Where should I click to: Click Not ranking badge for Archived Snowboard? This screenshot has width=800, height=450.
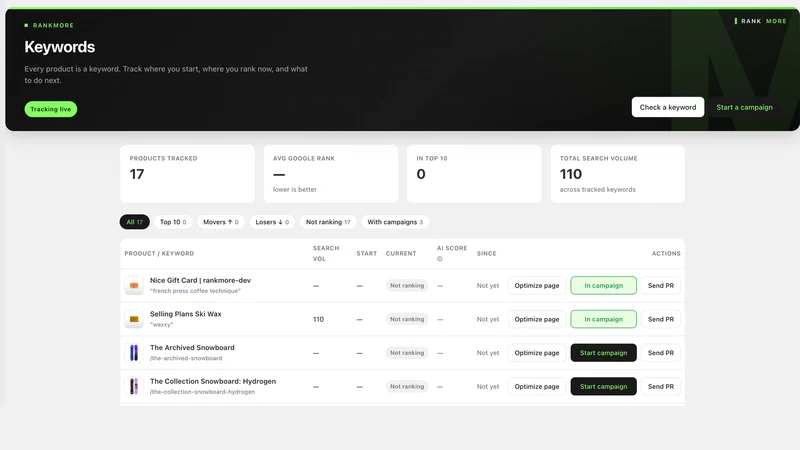pyautogui.click(x=407, y=353)
